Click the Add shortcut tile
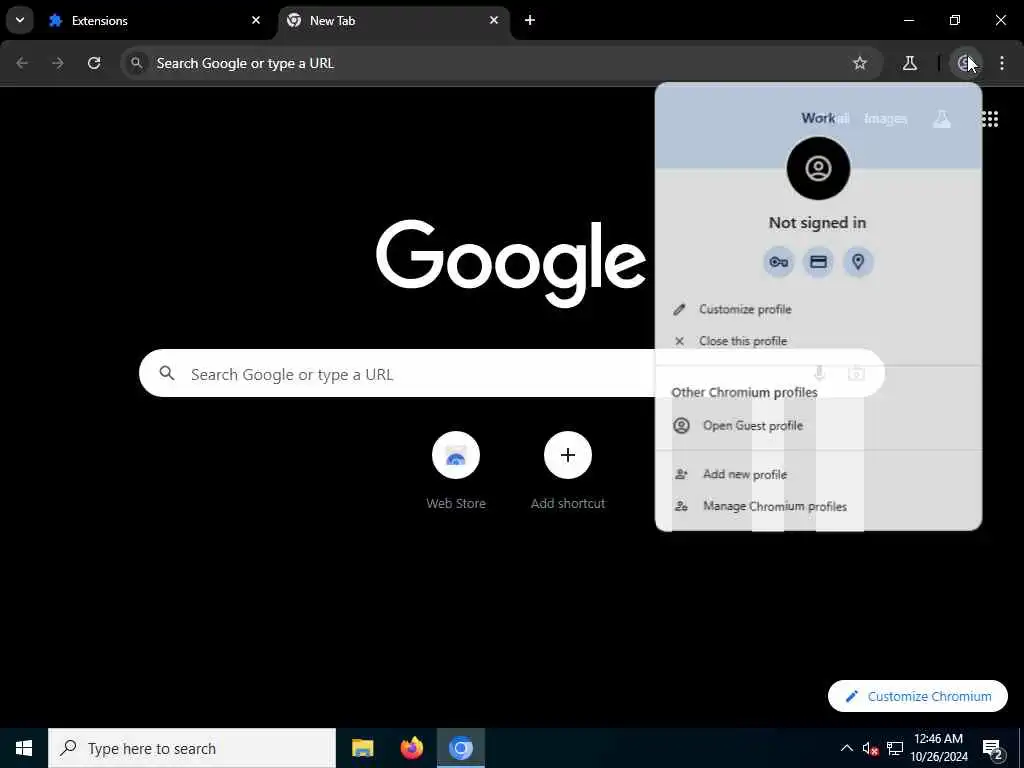The height and width of the screenshot is (768, 1024). click(x=568, y=470)
